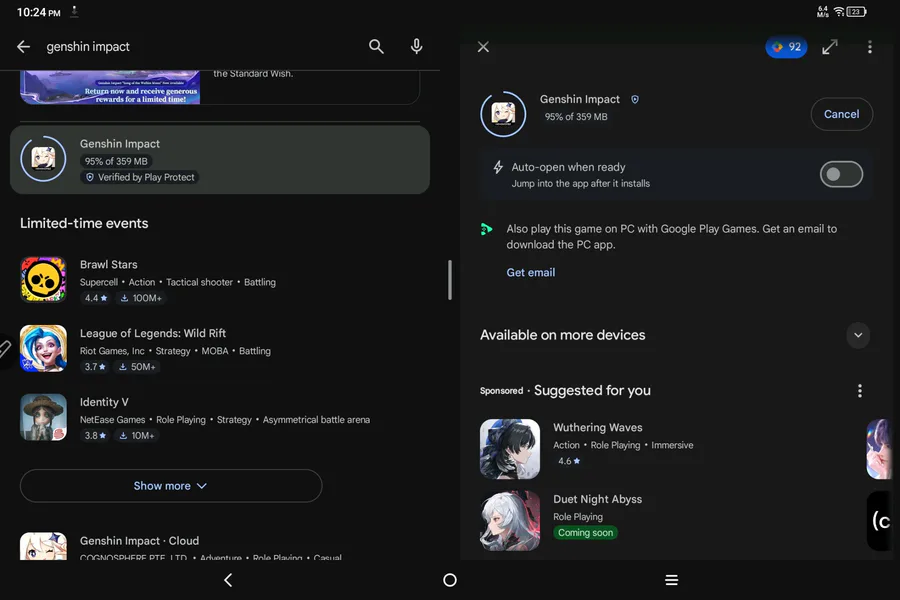Tap the Genshin Impact progress ring in detail panel
The height and width of the screenshot is (600, 900).
[503, 114]
